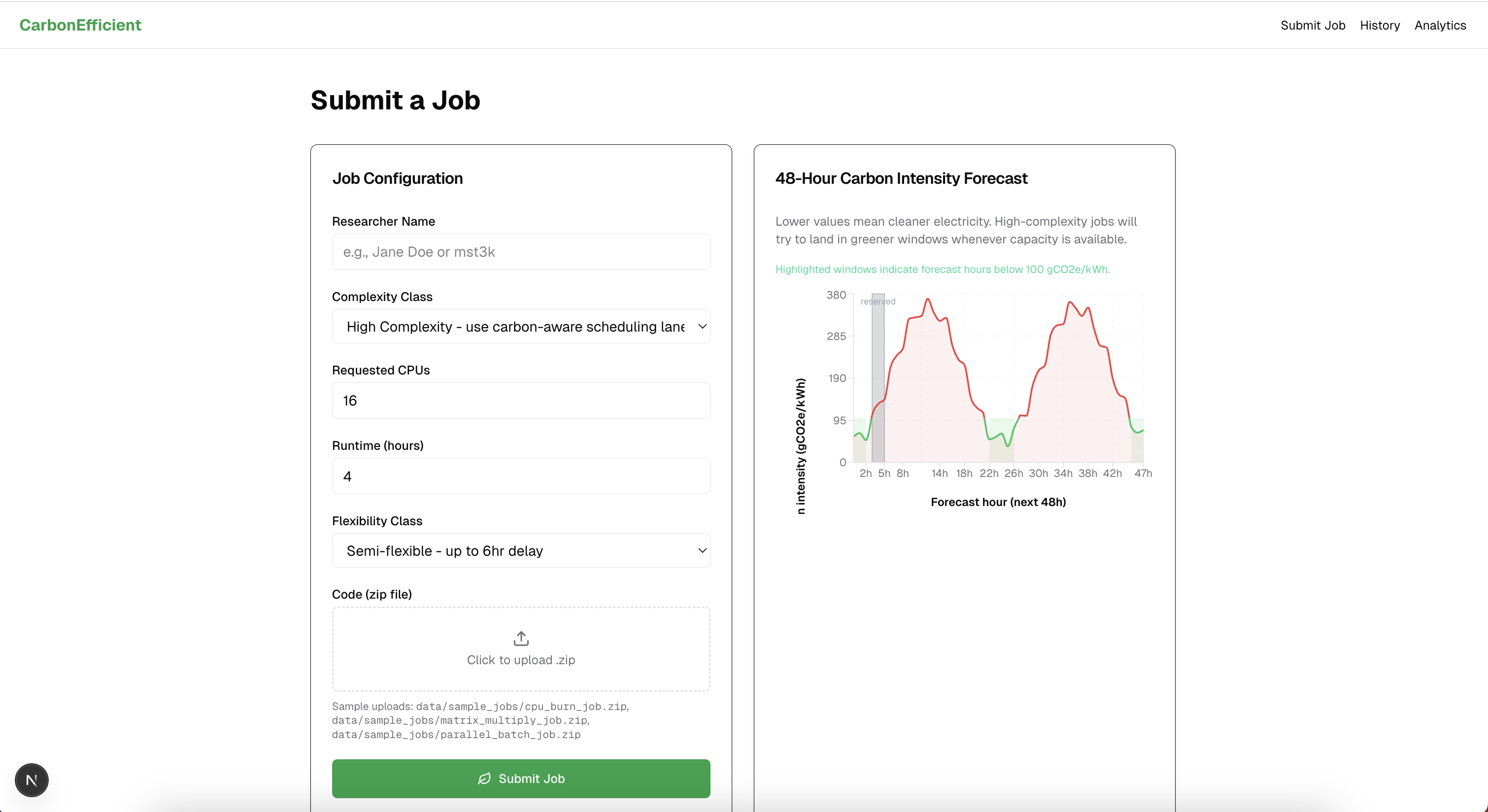This screenshot has width=1488, height=812.
Task: Click the zip upload drop zone
Action: pos(520,648)
